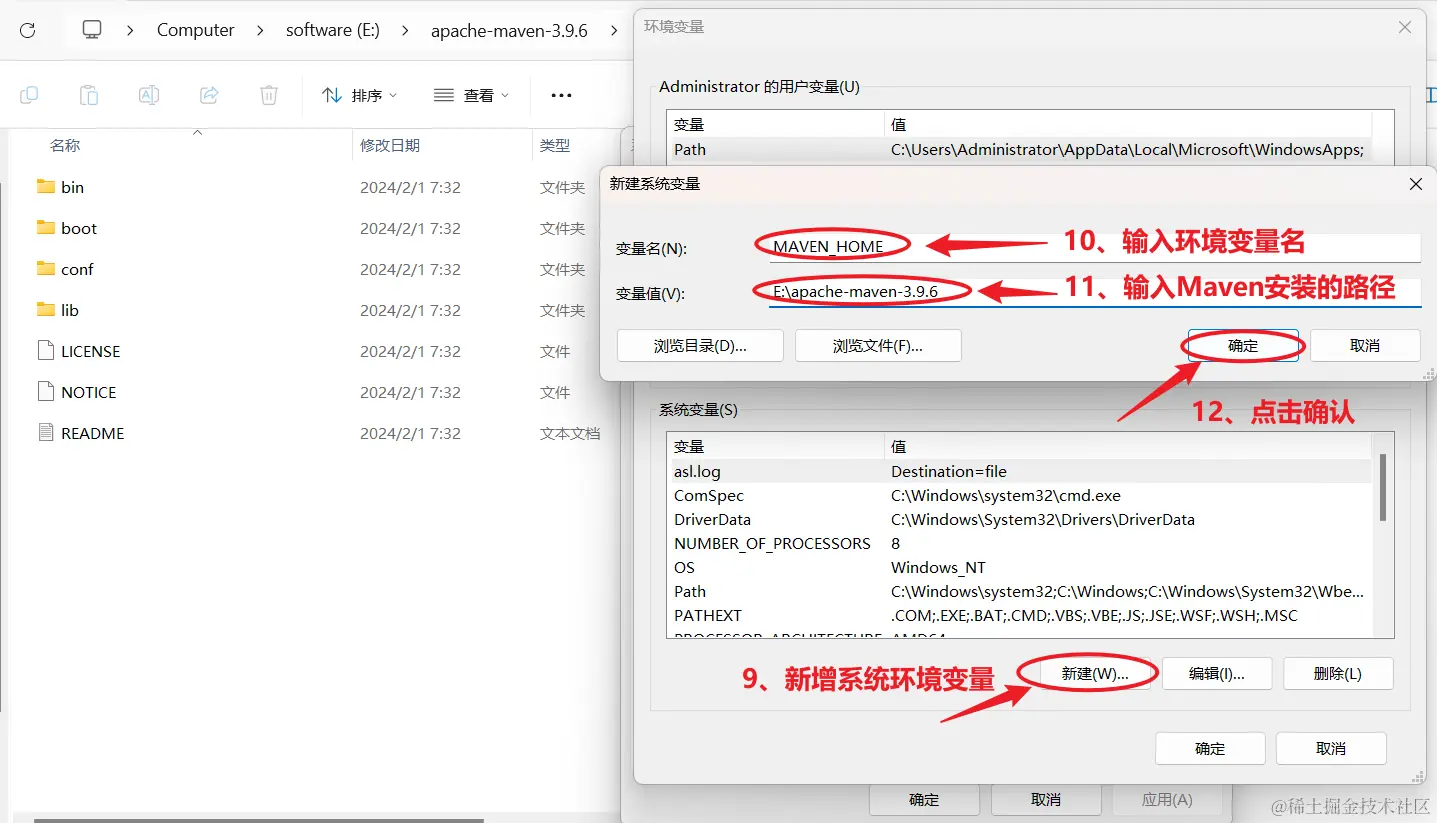The width and height of the screenshot is (1437, 823).
Task: Expand the chevron after software (E:) breadcrumb
Action: (x=405, y=30)
